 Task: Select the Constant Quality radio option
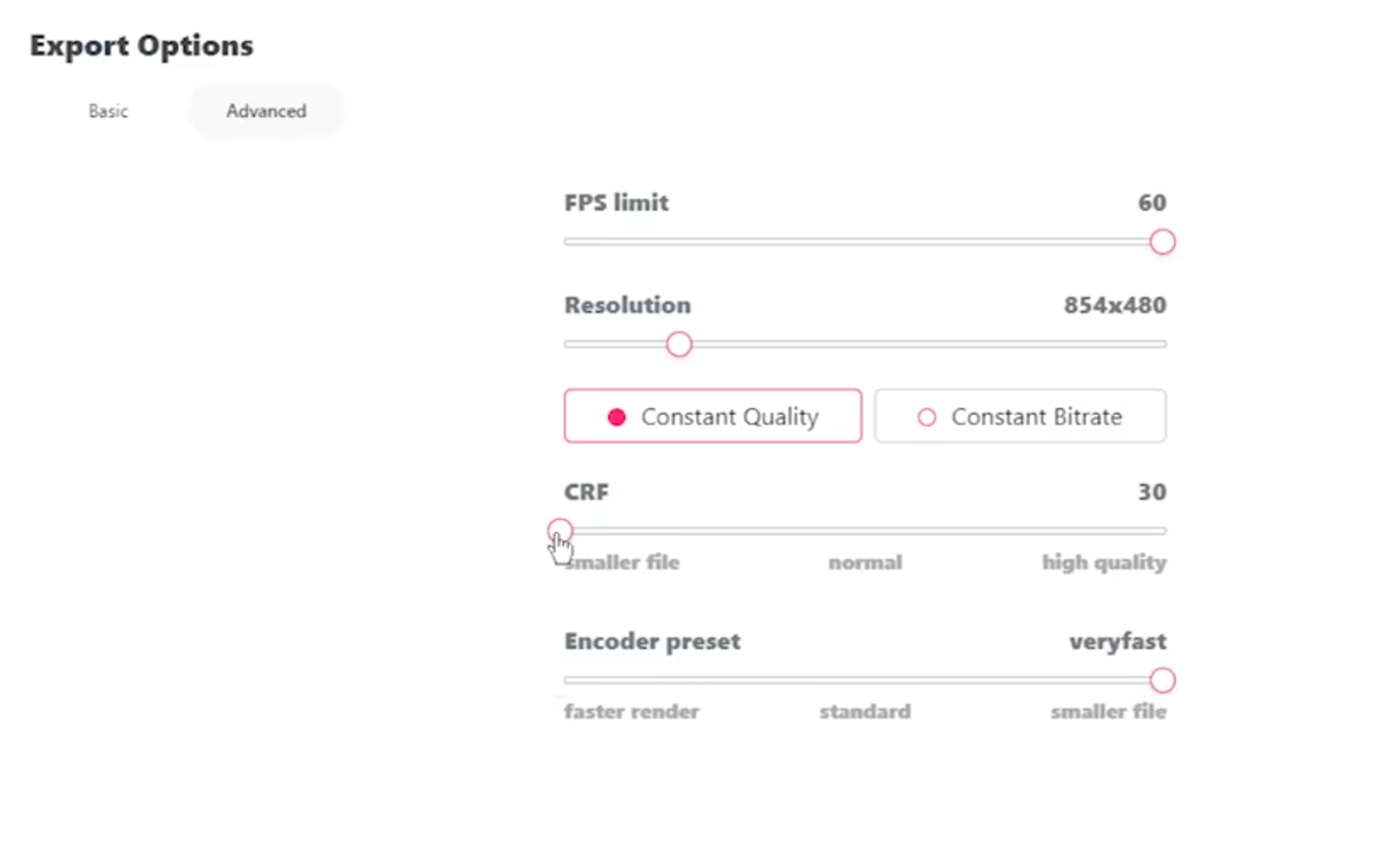tap(713, 416)
